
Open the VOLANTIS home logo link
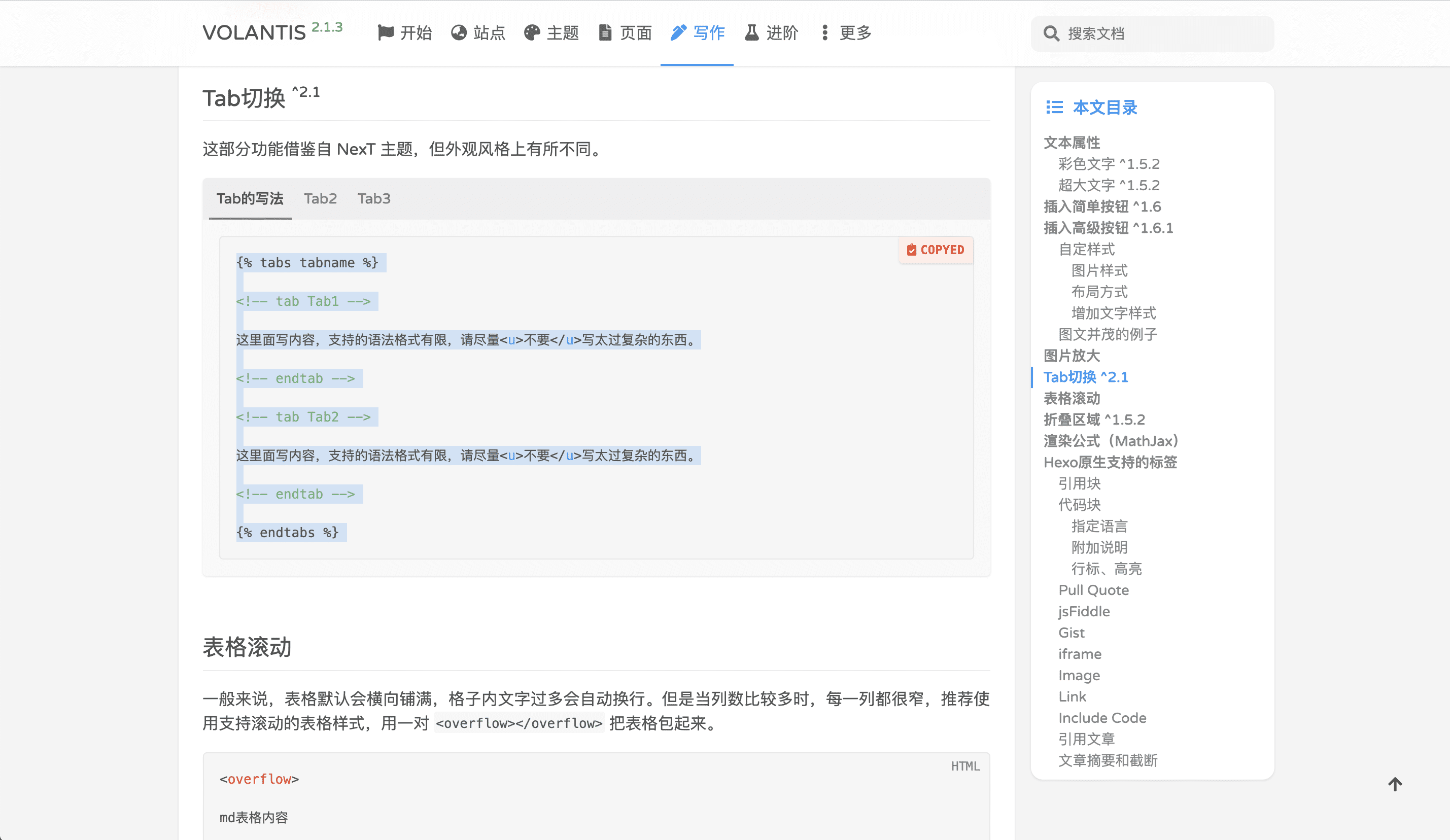tap(254, 33)
